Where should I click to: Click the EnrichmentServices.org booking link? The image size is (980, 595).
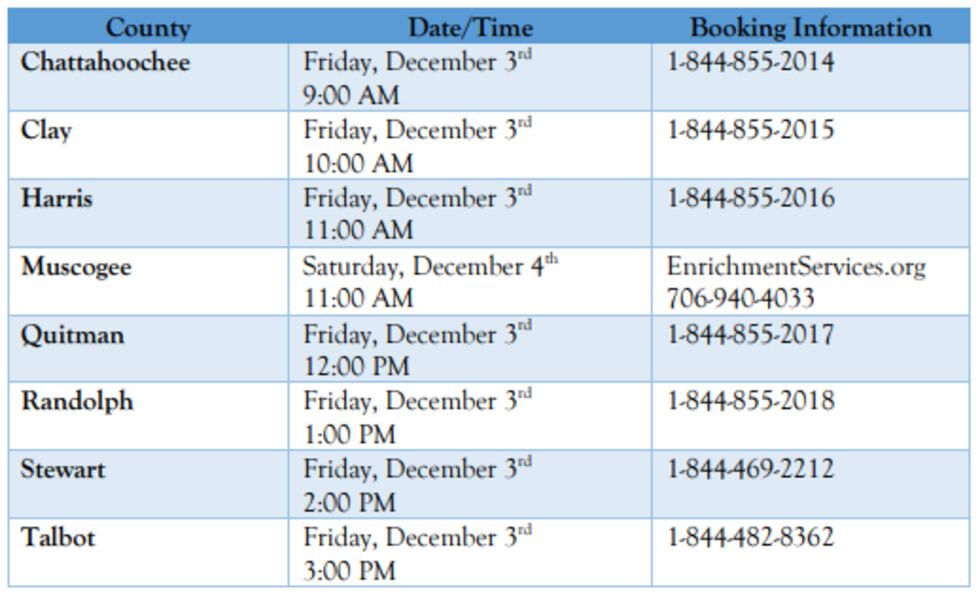[x=796, y=267]
